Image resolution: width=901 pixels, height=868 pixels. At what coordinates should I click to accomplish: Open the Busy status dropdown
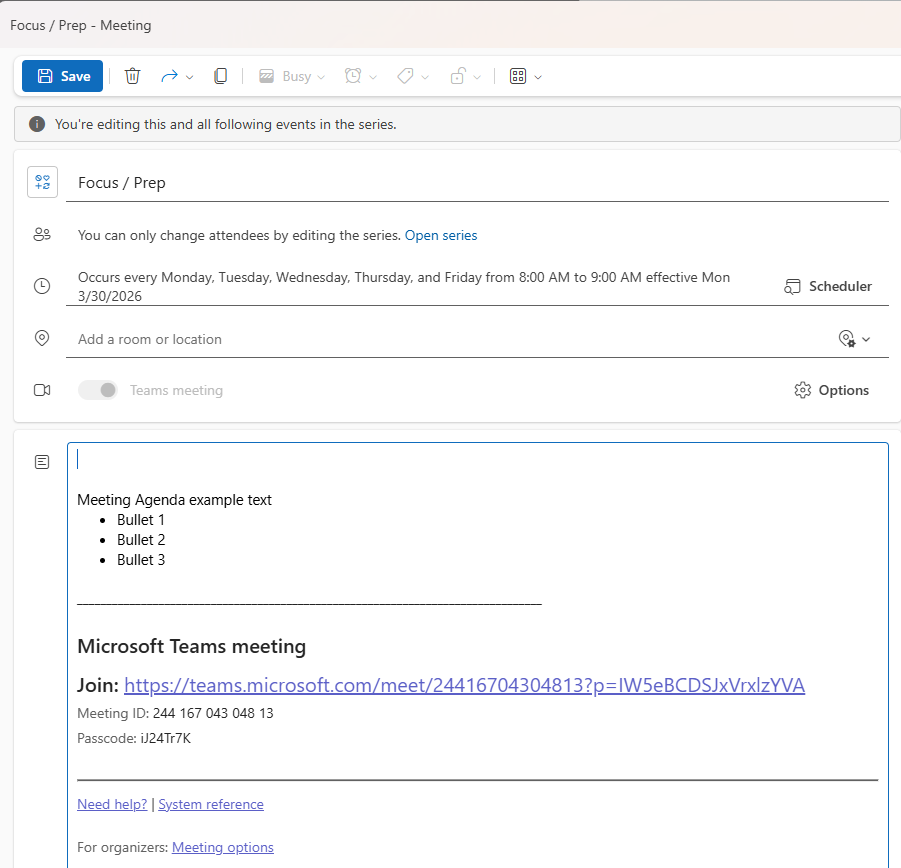tap(292, 76)
